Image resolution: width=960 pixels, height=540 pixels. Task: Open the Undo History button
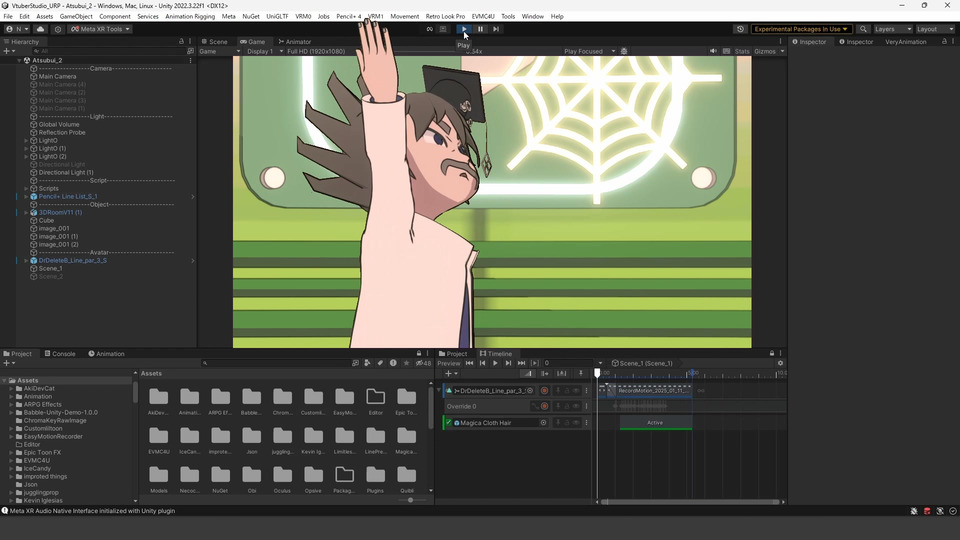pos(740,29)
